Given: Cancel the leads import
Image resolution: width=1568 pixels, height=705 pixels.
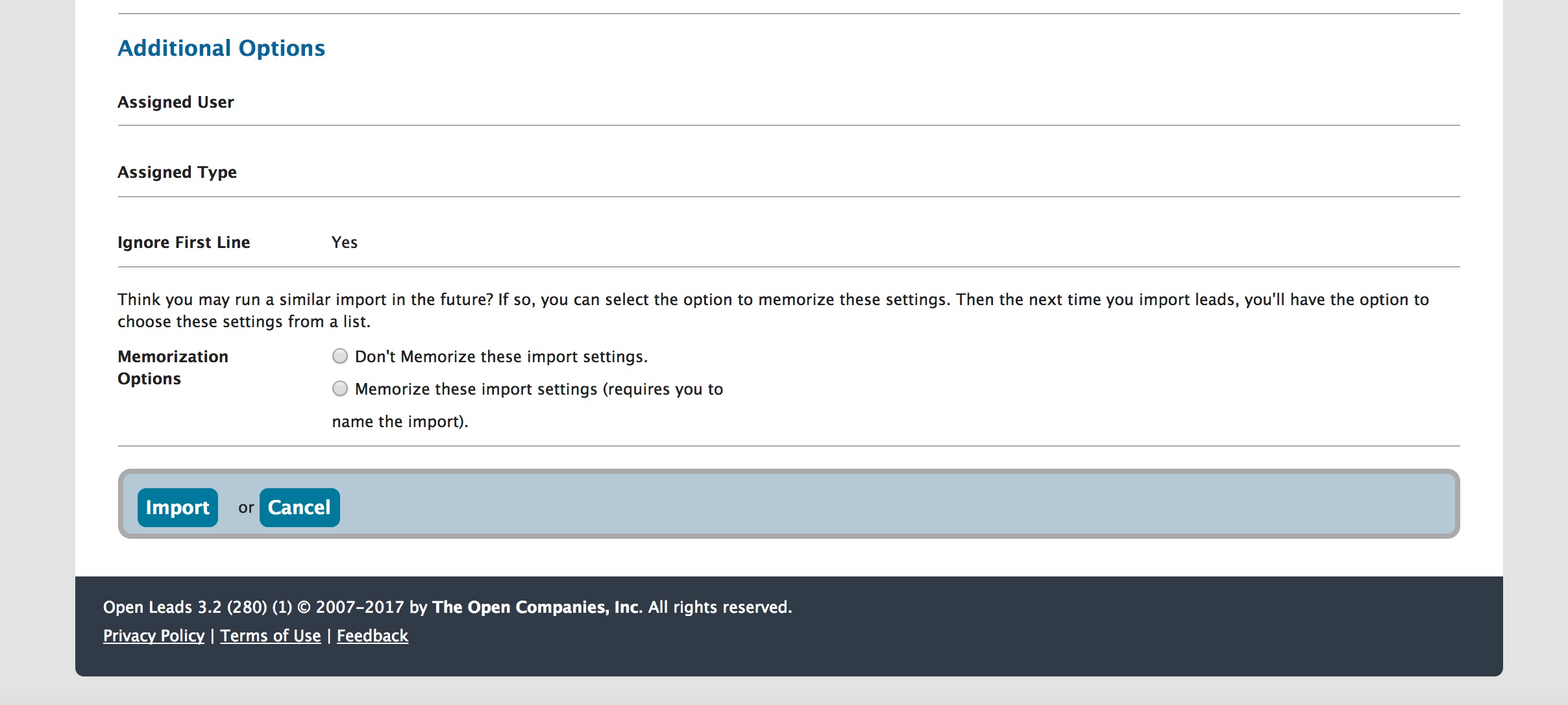Looking at the screenshot, I should coord(299,508).
